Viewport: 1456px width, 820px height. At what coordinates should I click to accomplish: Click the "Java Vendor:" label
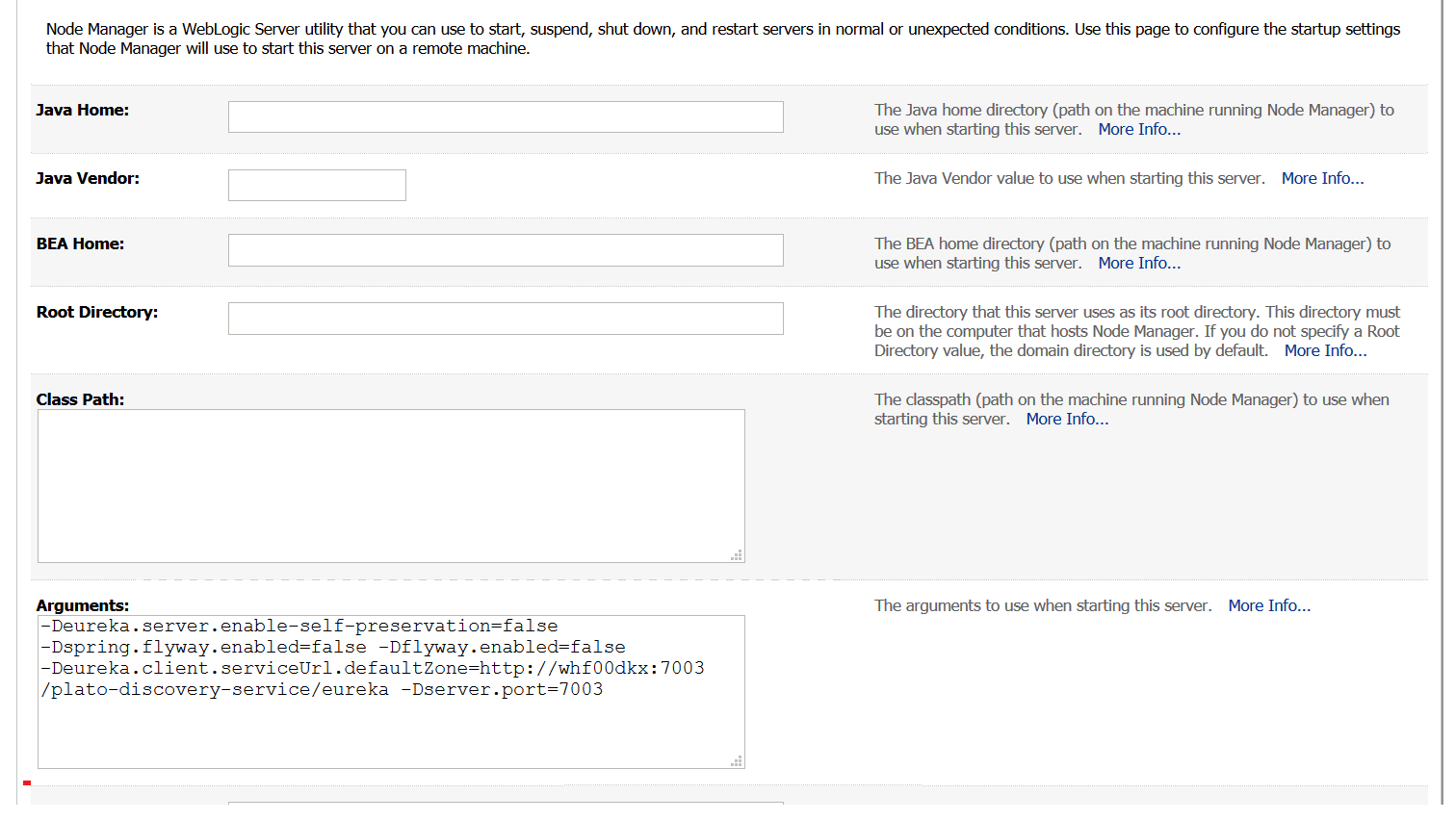click(x=88, y=179)
